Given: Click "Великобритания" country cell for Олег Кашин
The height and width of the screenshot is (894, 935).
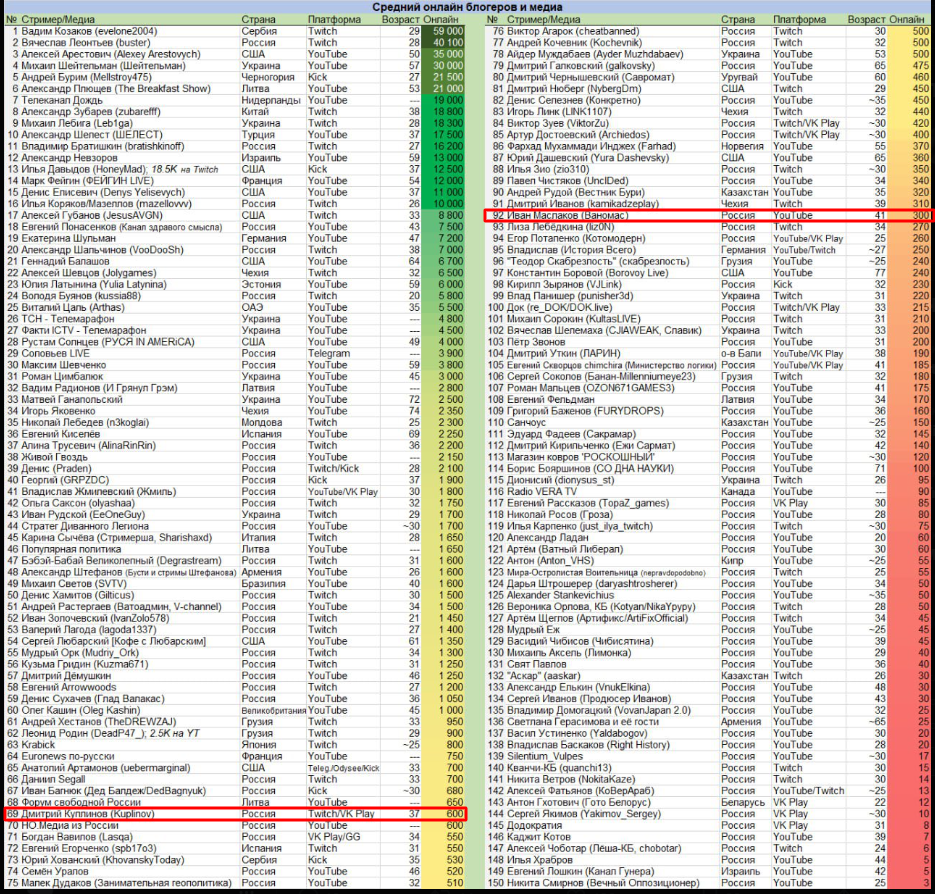Looking at the screenshot, I should [274, 710].
